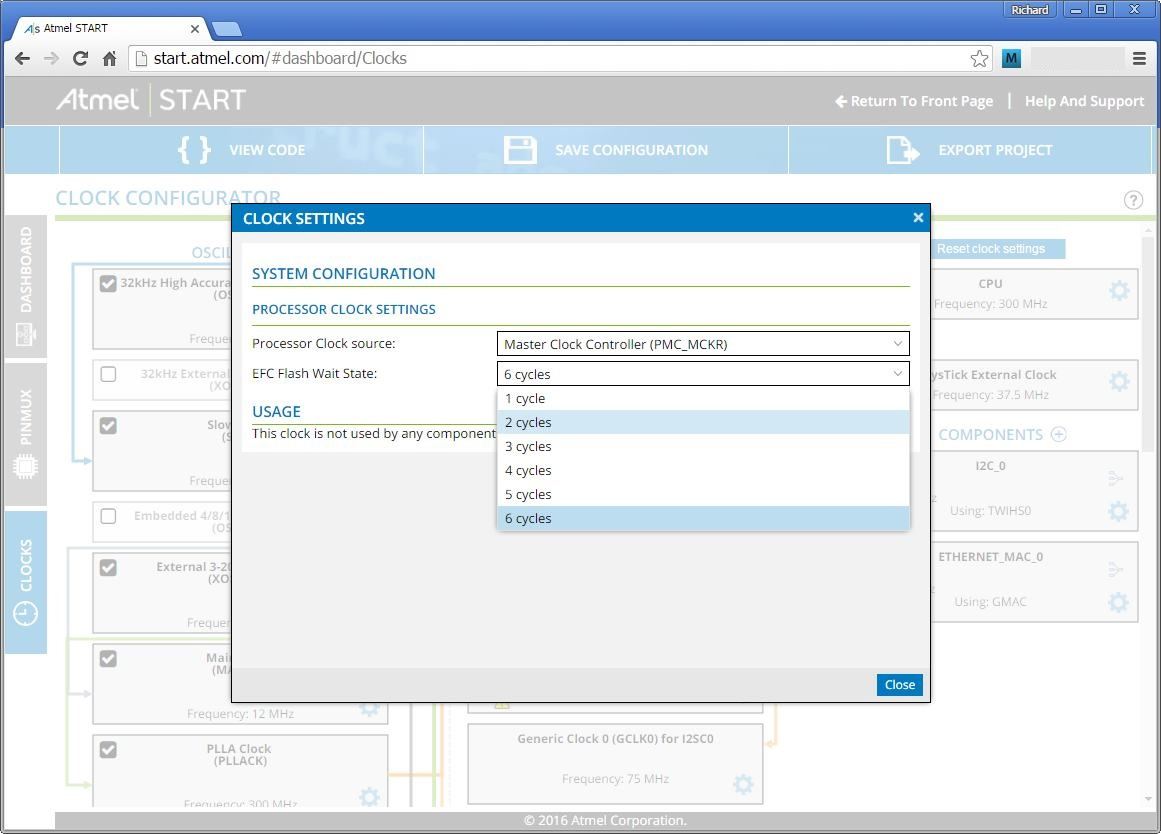
Task: Click the 'Using: GMAC' text
Action: click(990, 602)
